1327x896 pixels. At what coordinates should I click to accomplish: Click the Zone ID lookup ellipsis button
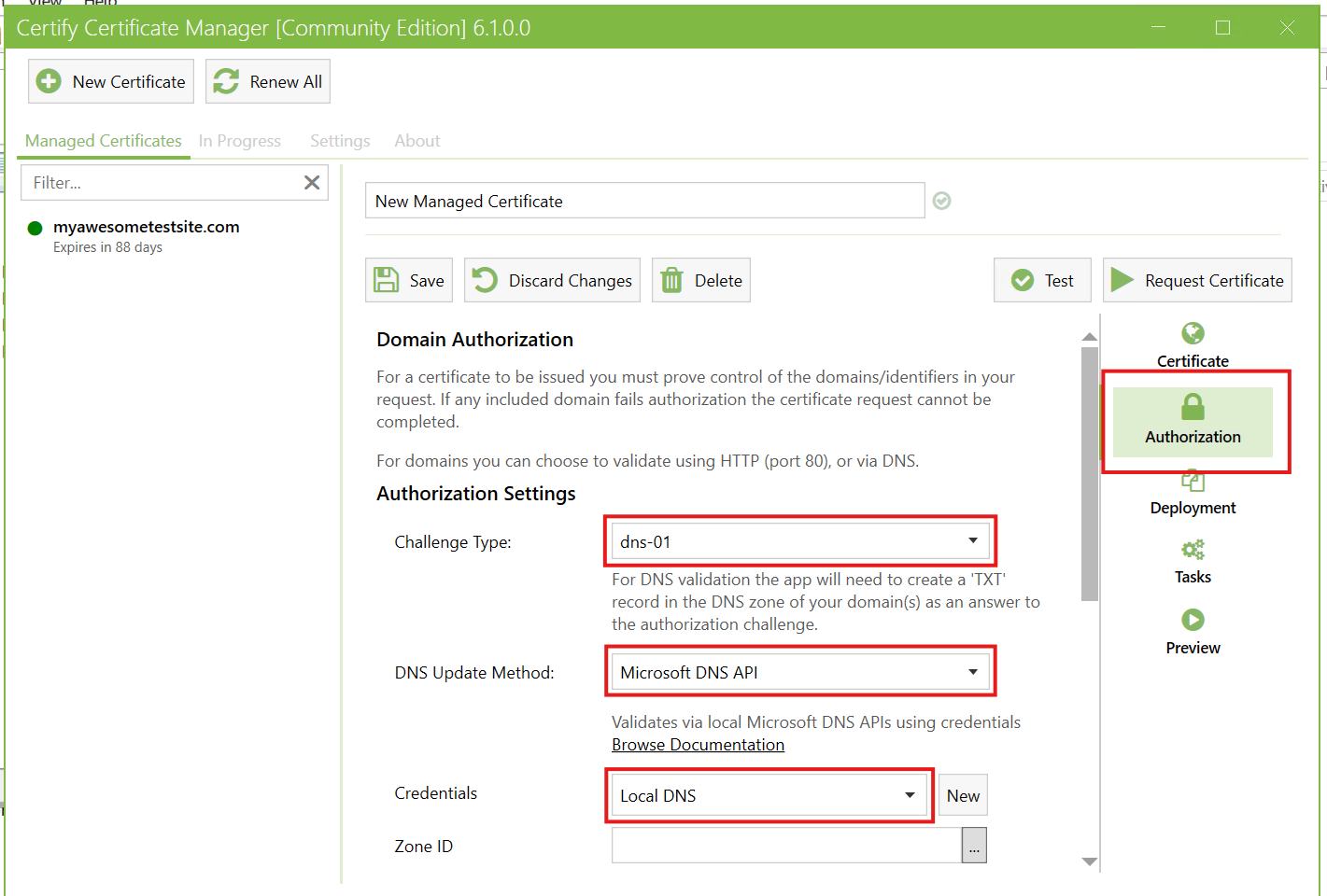point(974,846)
